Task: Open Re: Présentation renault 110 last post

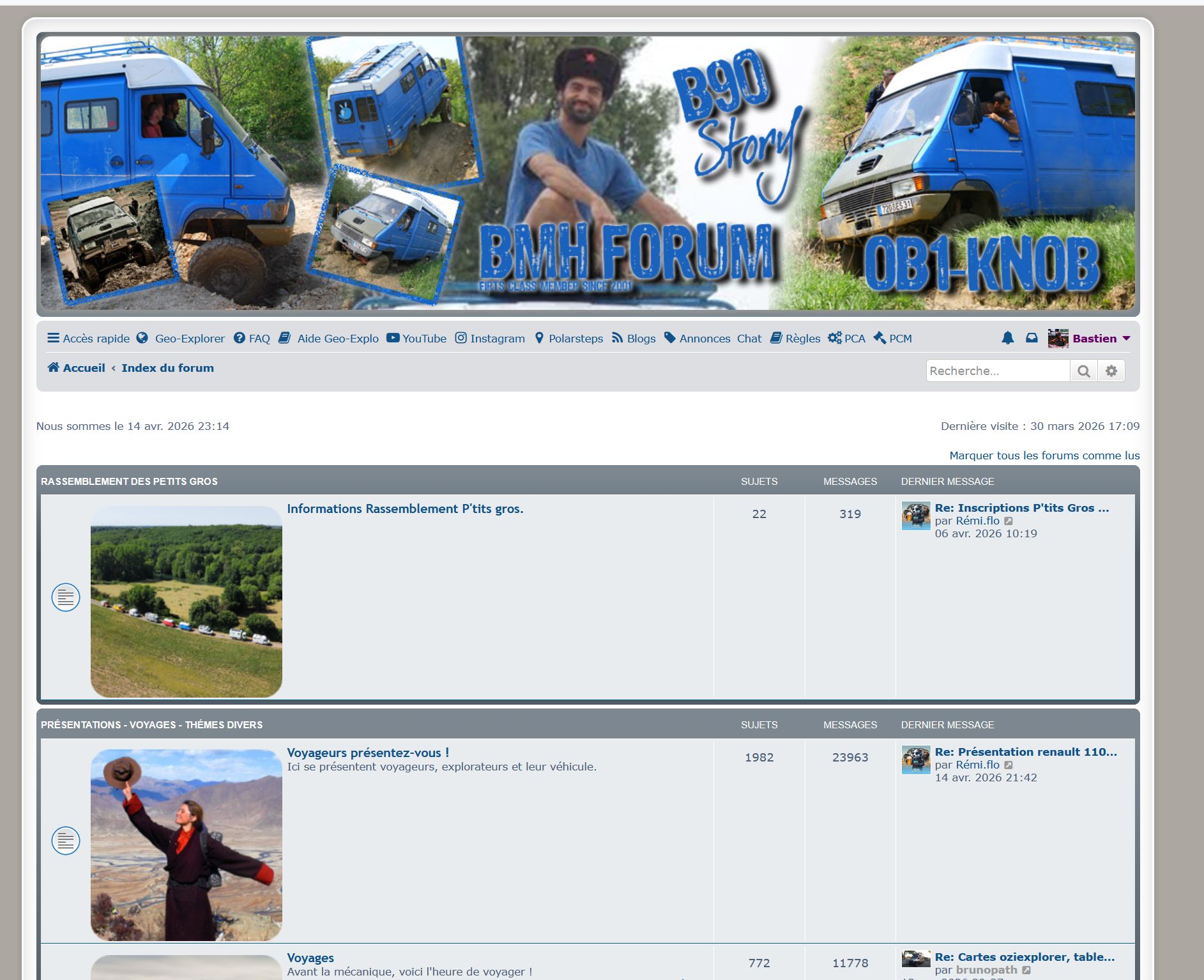Action: 1026,752
